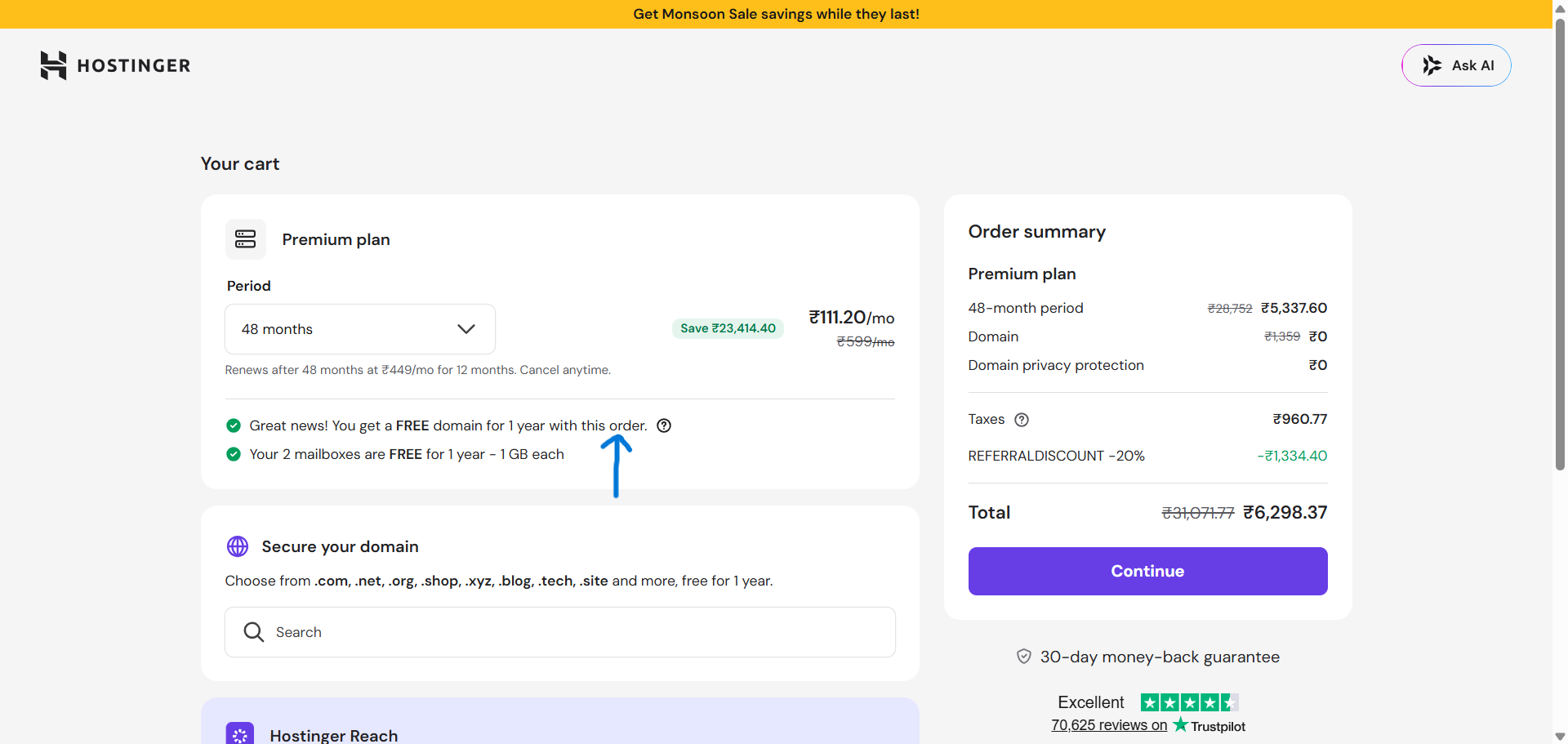This screenshot has width=1568, height=744.
Task: Click the Hostinger Reach purple icon
Action: pos(240,733)
